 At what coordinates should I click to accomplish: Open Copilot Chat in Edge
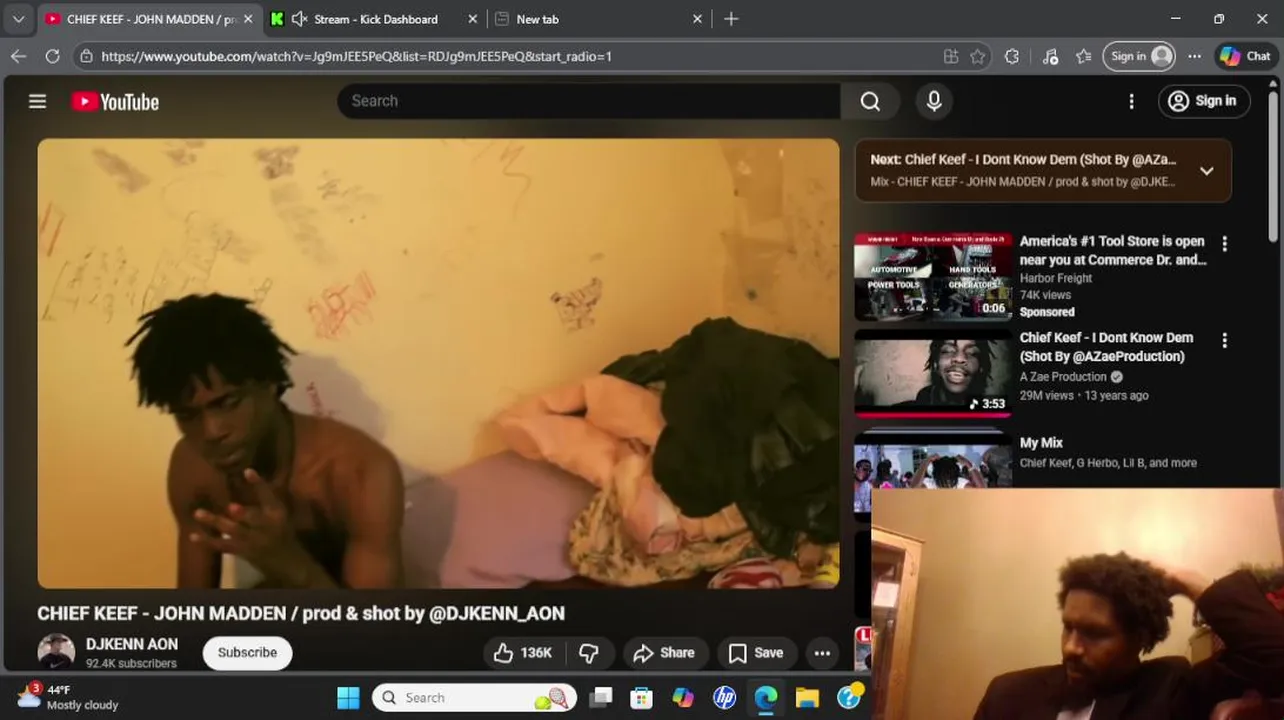[1245, 56]
